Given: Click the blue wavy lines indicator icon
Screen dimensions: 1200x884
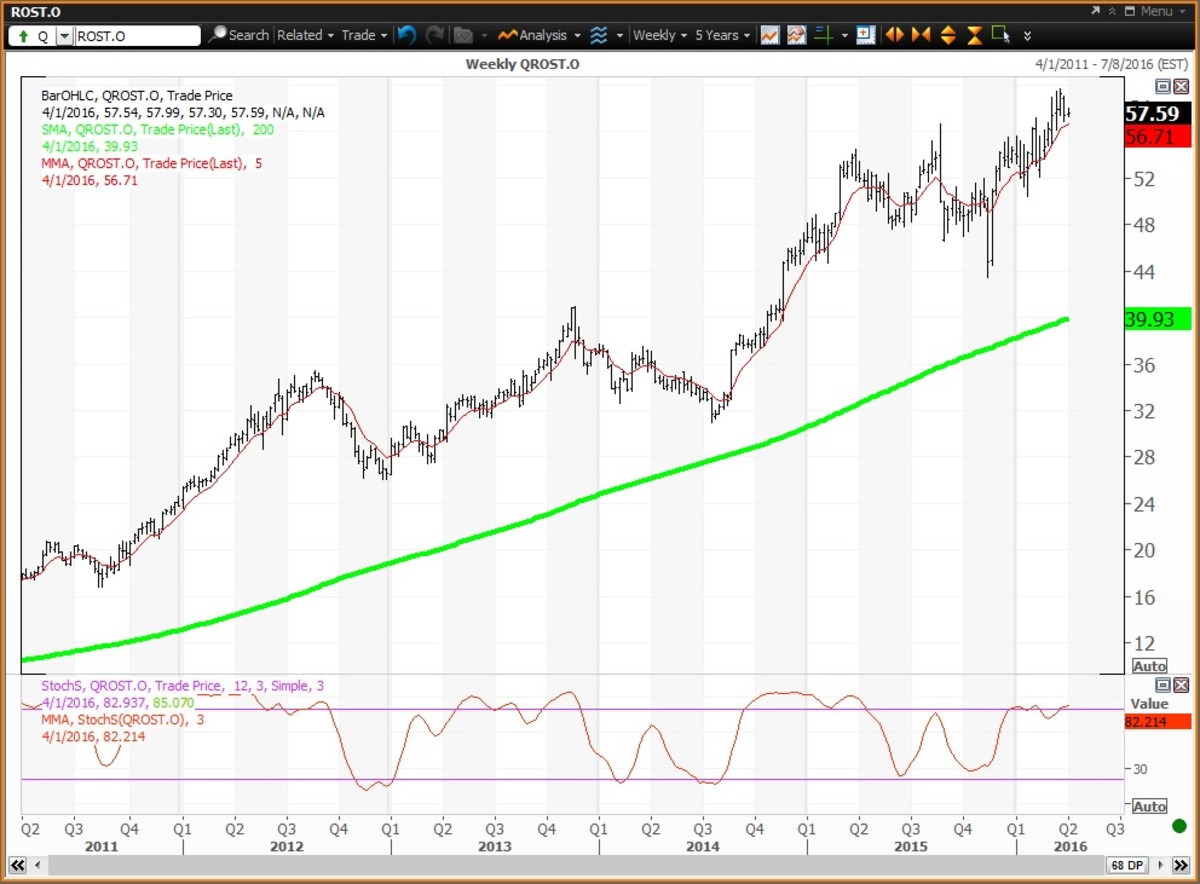Looking at the screenshot, I should click(x=599, y=35).
